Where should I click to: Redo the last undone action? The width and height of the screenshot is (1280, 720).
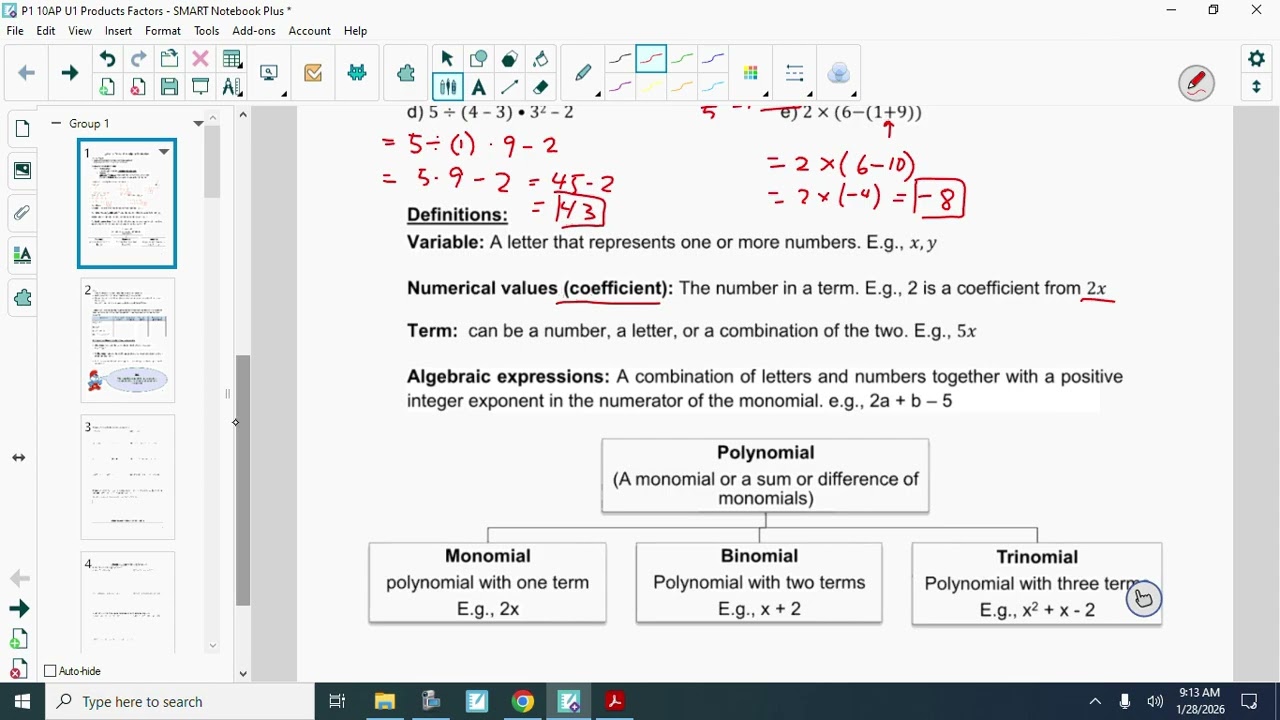click(138, 59)
